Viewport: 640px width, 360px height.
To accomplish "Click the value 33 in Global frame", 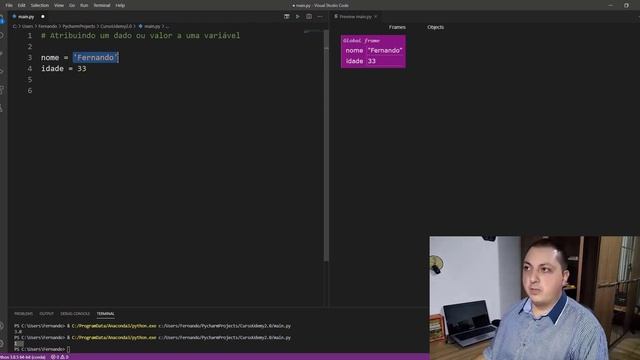I will click(x=371, y=61).
